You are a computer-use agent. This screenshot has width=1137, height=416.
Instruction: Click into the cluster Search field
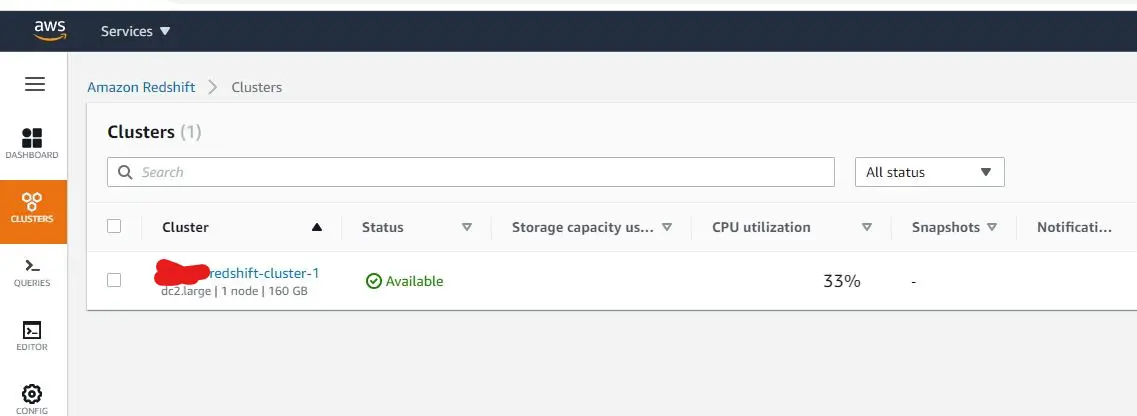point(471,172)
